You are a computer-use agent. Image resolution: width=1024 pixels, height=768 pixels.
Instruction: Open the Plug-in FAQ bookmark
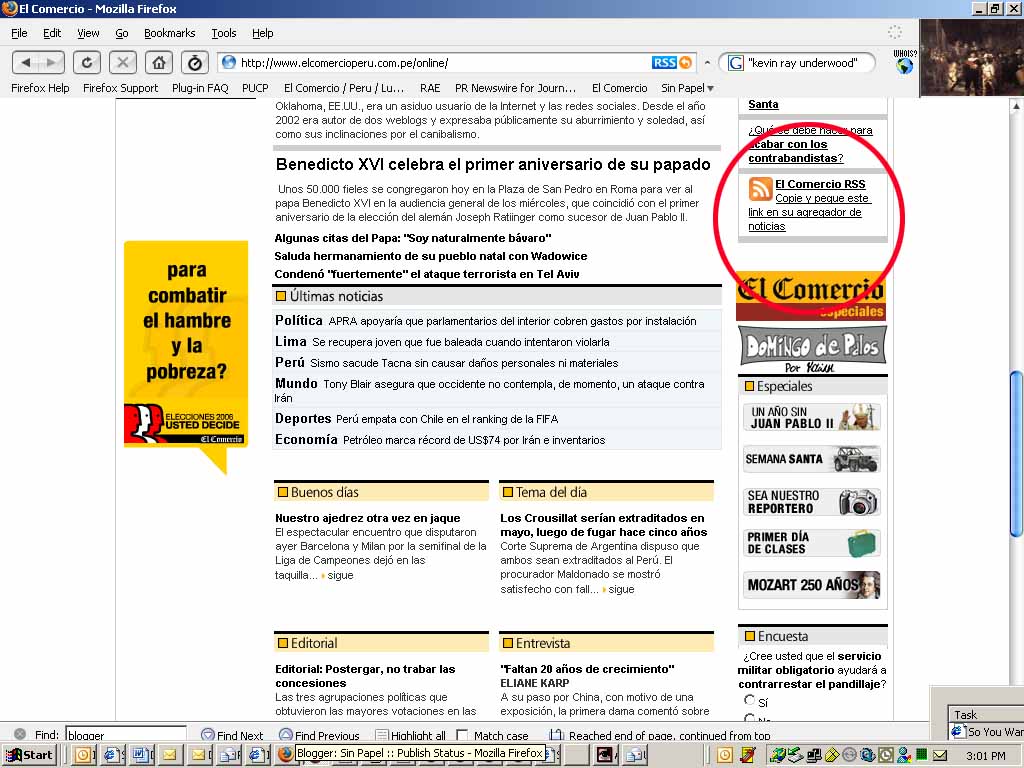[x=200, y=88]
